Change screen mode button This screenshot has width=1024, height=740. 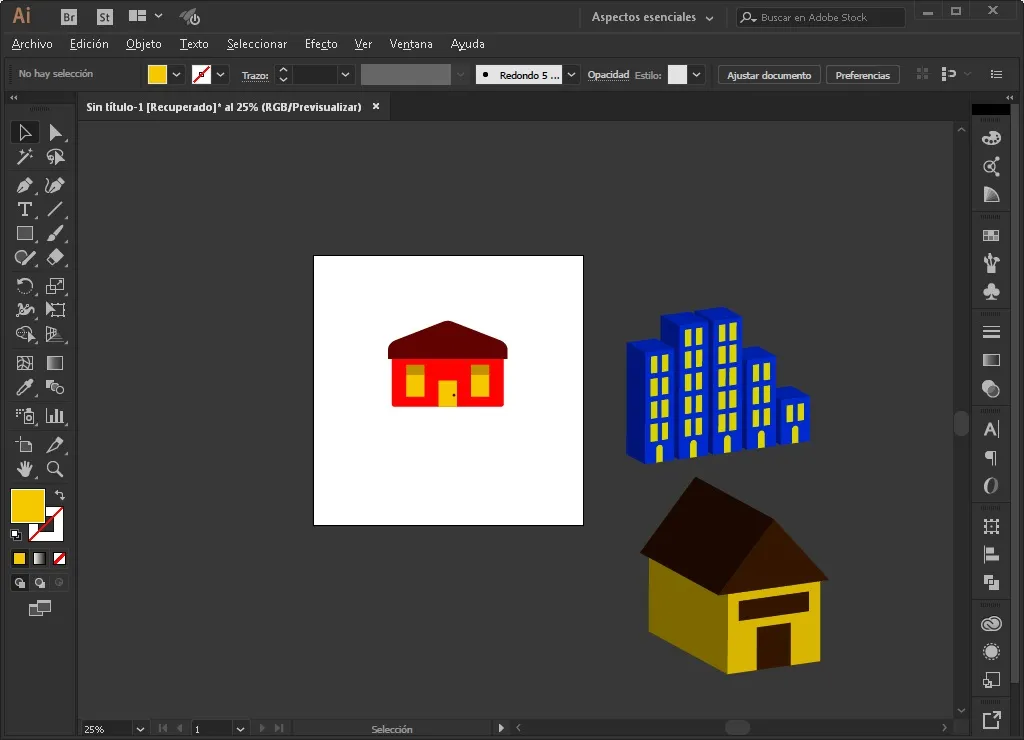coord(40,608)
